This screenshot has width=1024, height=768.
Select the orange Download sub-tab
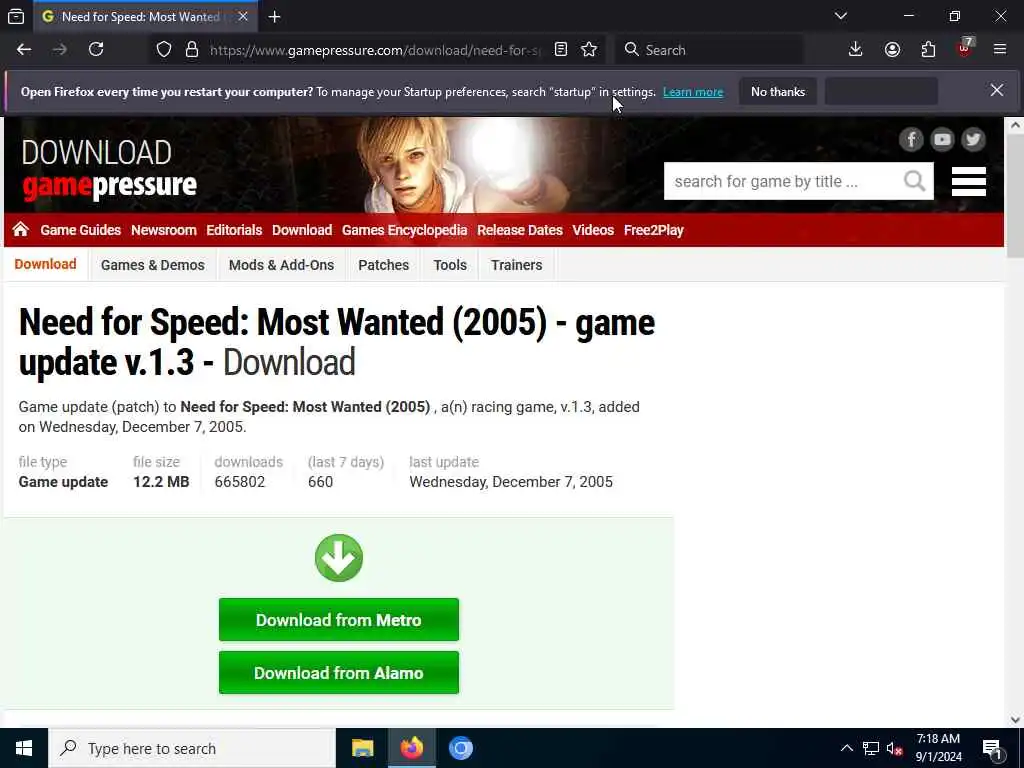[45, 264]
